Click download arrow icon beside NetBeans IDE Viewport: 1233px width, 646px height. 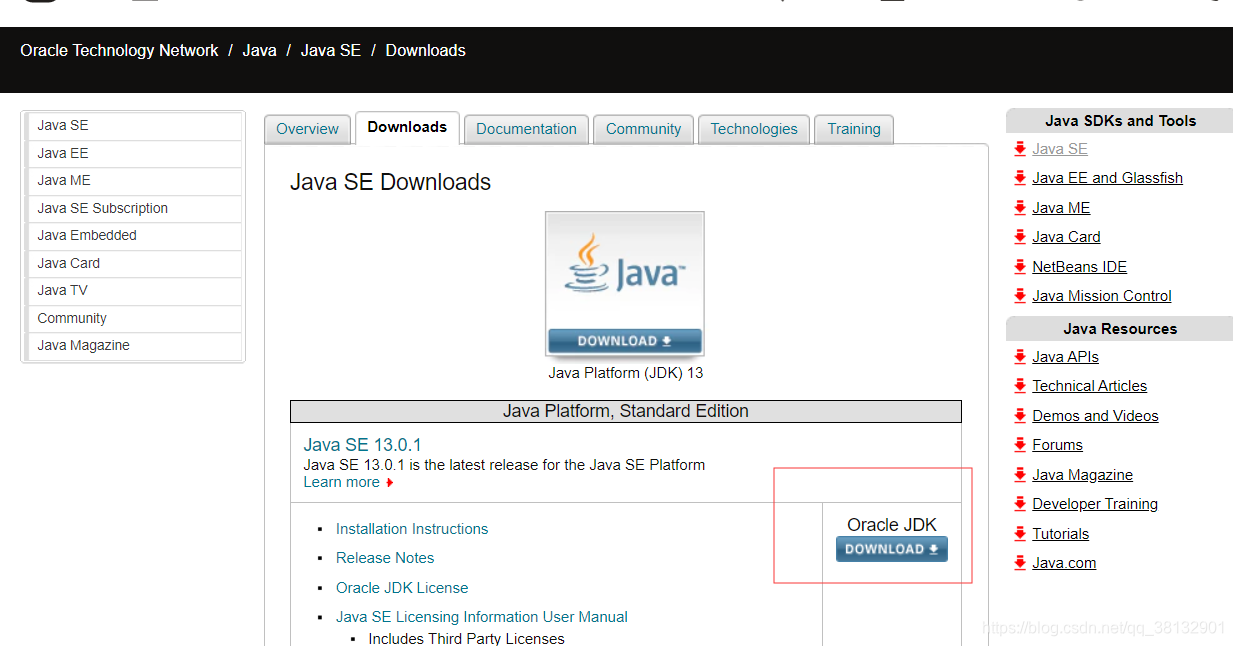coord(1020,267)
